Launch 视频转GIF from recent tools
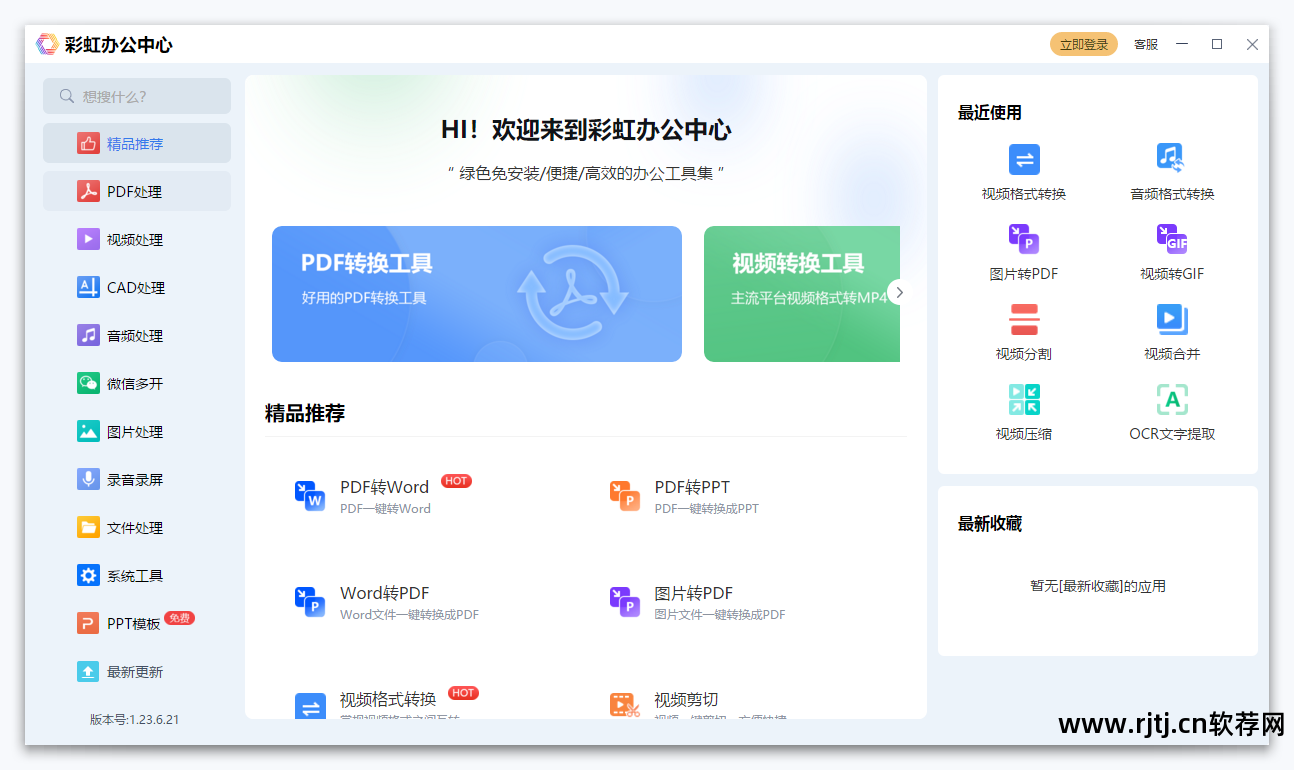This screenshot has width=1294, height=770. [1171, 240]
